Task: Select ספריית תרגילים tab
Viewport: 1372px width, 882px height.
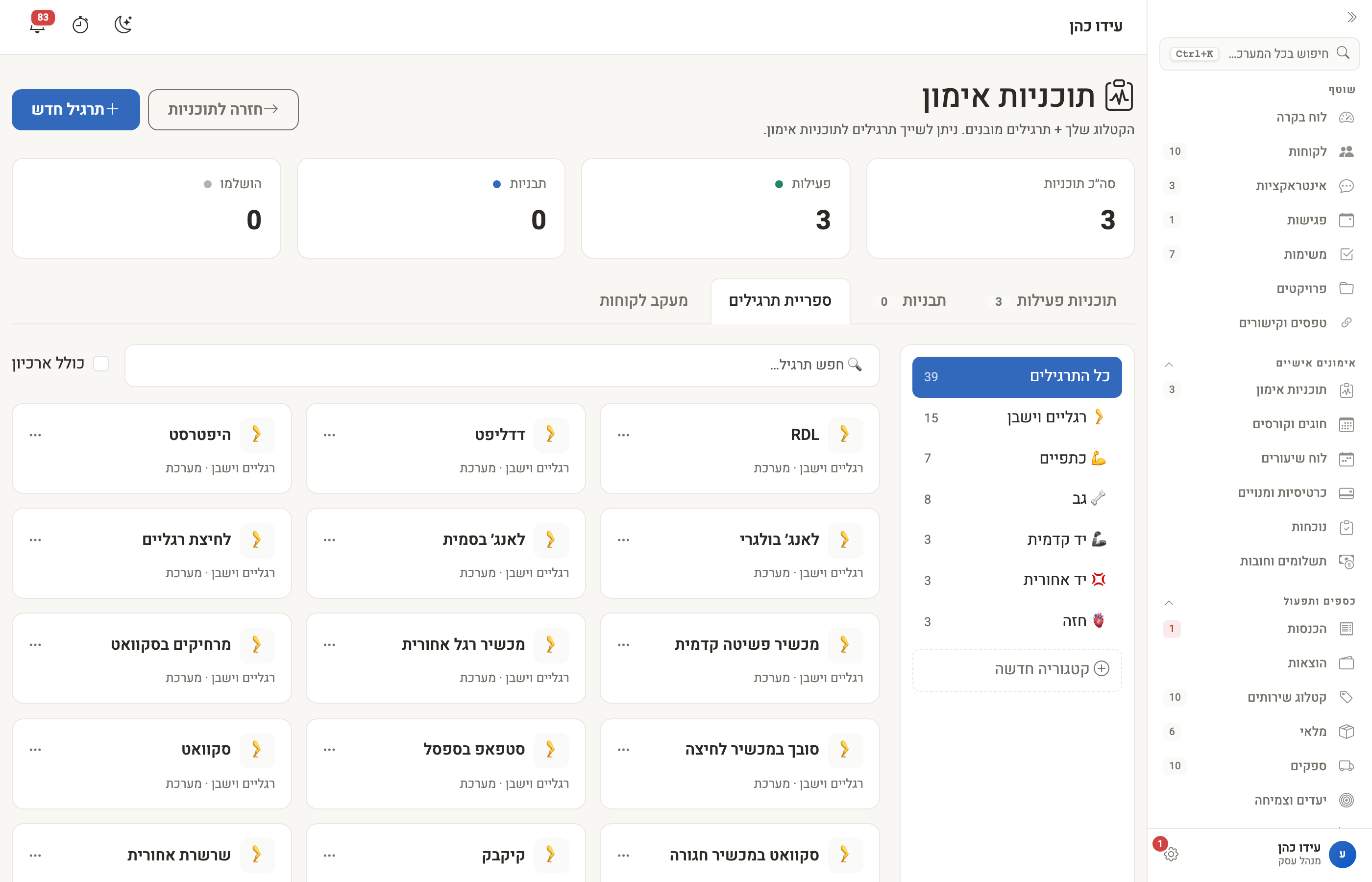Action: tap(780, 301)
